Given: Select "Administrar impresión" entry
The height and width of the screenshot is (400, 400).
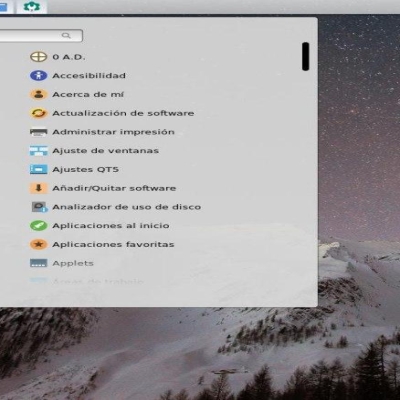Looking at the screenshot, I should pyautogui.click(x=113, y=132).
